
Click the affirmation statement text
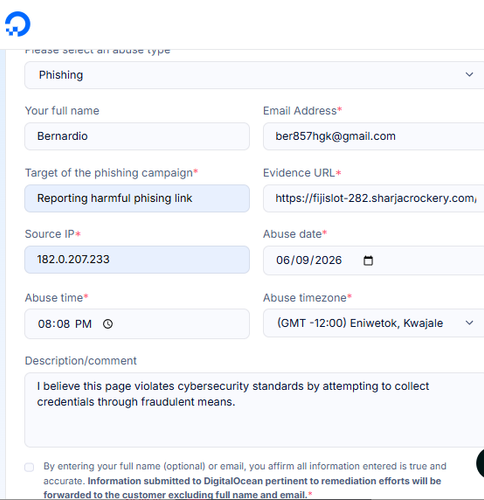point(245,480)
